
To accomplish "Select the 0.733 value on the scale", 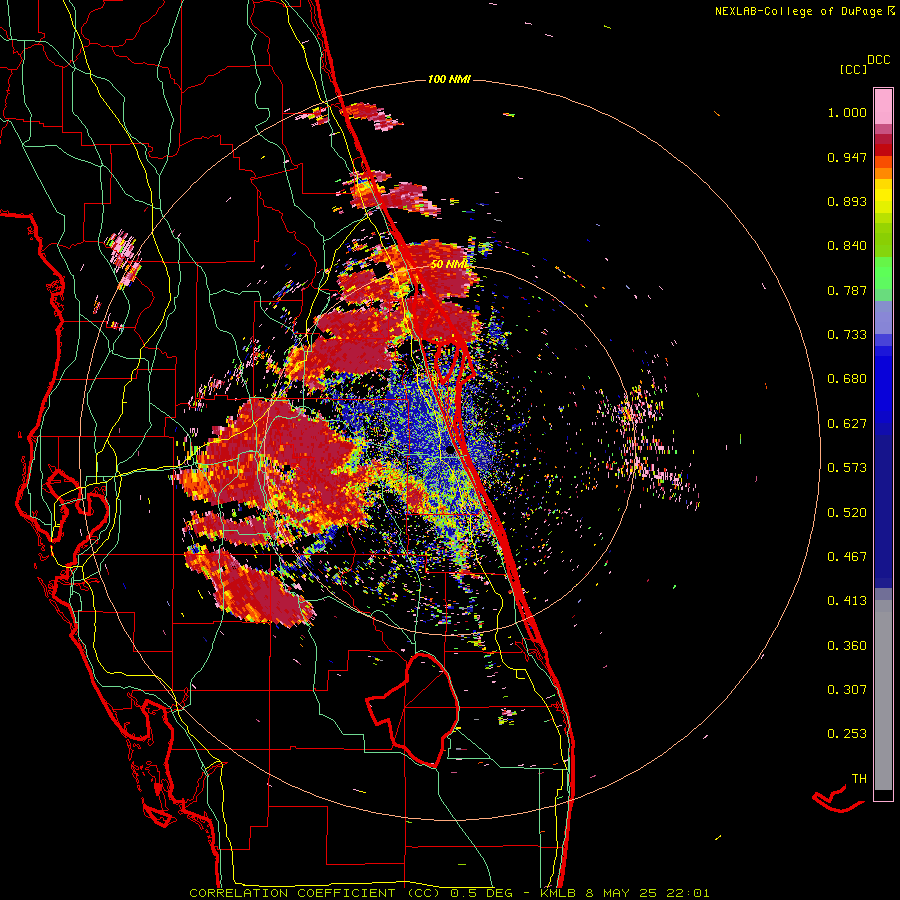I will pos(847,335).
